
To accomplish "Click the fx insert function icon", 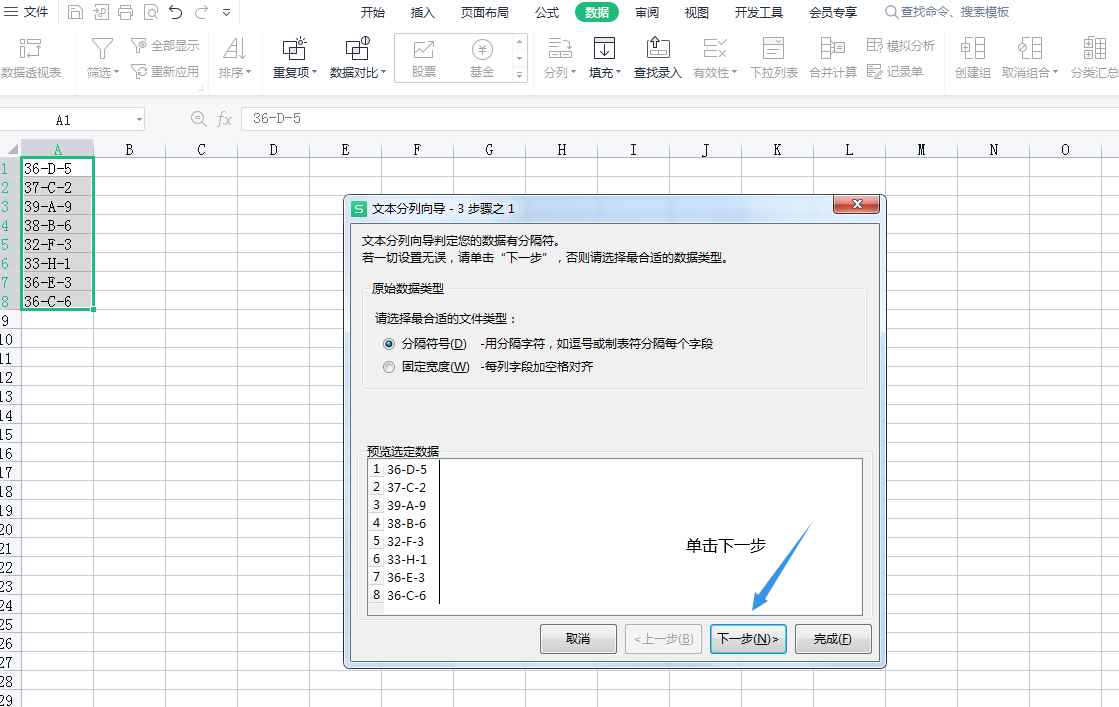I will coord(224,119).
